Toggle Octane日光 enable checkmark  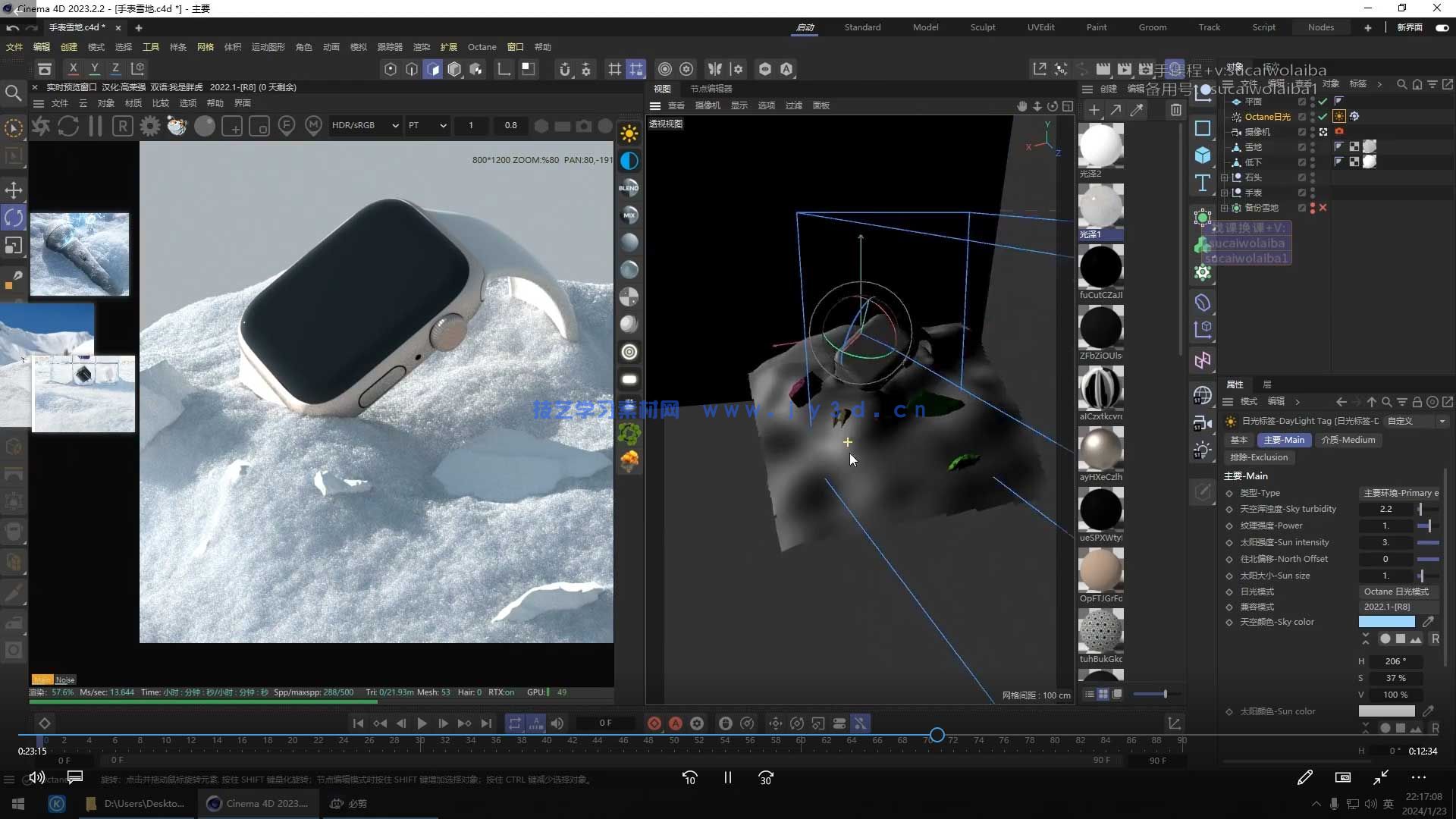pyautogui.click(x=1323, y=117)
